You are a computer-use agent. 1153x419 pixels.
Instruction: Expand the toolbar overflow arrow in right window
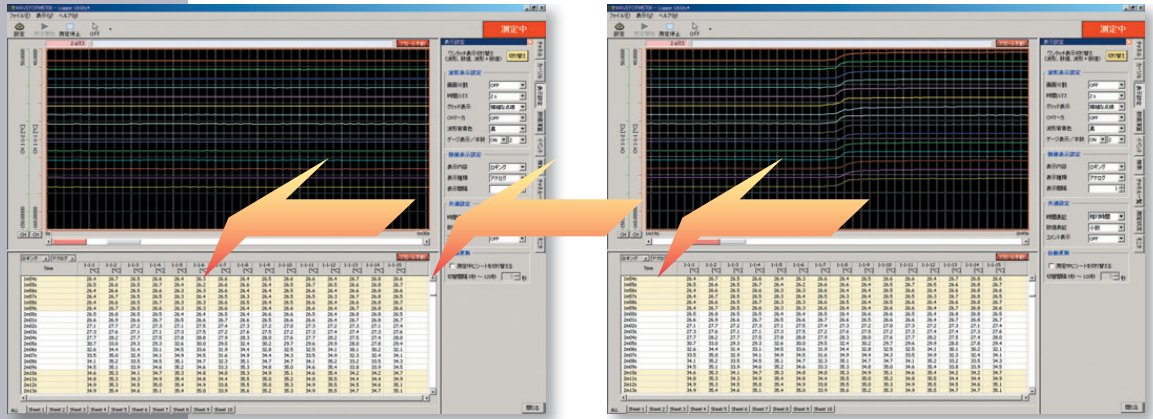click(x=709, y=29)
